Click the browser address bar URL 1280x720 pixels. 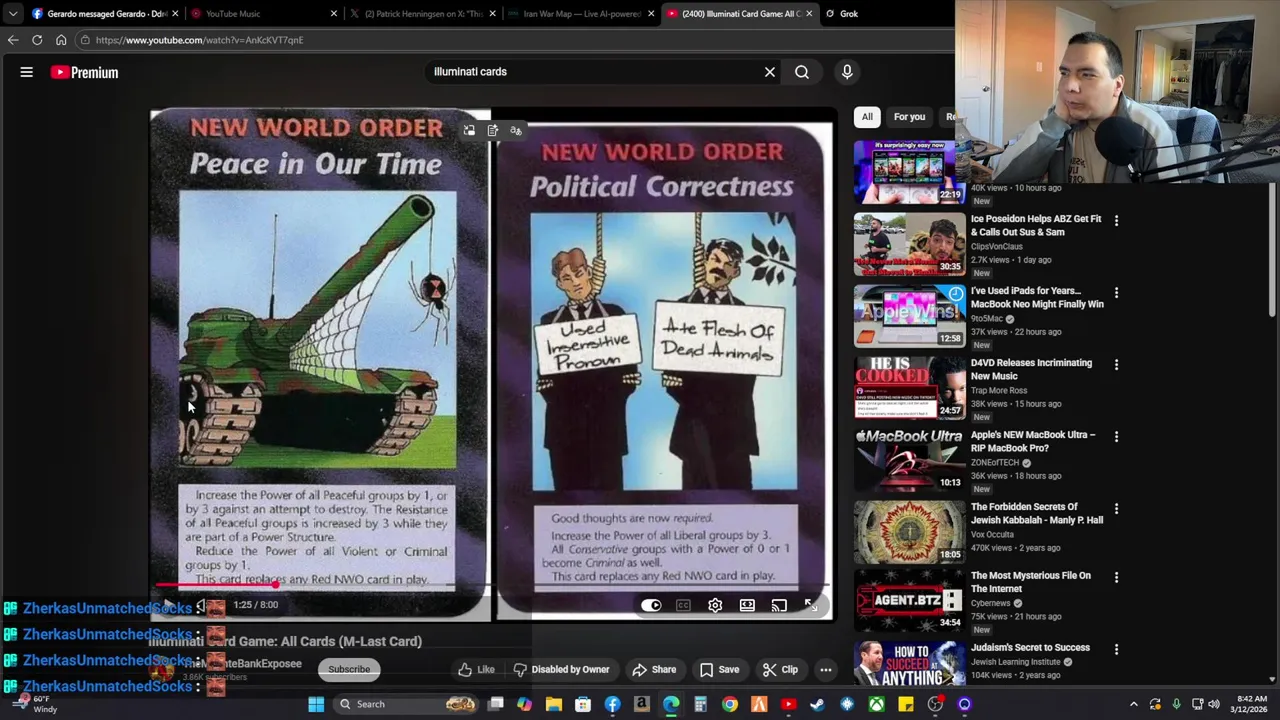200,40
